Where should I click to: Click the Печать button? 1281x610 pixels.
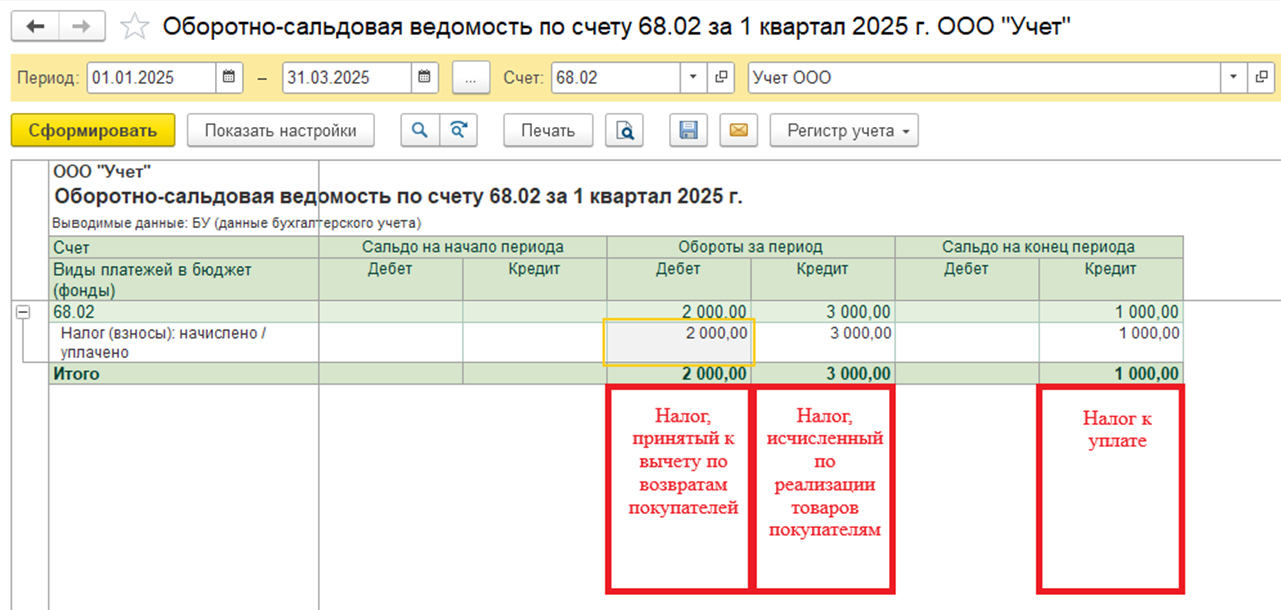(x=547, y=130)
